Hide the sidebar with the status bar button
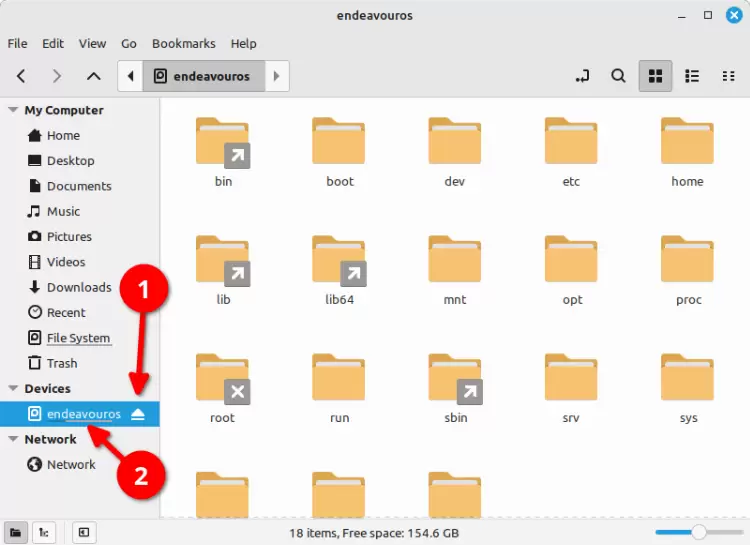This screenshot has width=750, height=545. tap(84, 532)
